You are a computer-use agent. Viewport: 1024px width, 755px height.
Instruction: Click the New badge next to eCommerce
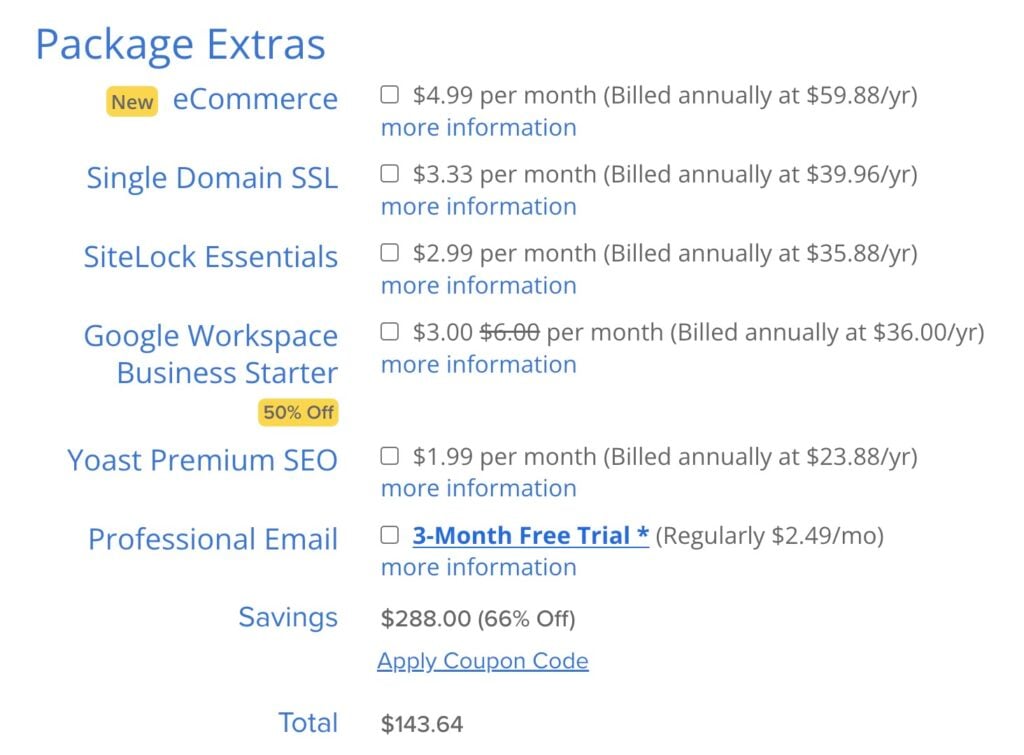coord(131,102)
